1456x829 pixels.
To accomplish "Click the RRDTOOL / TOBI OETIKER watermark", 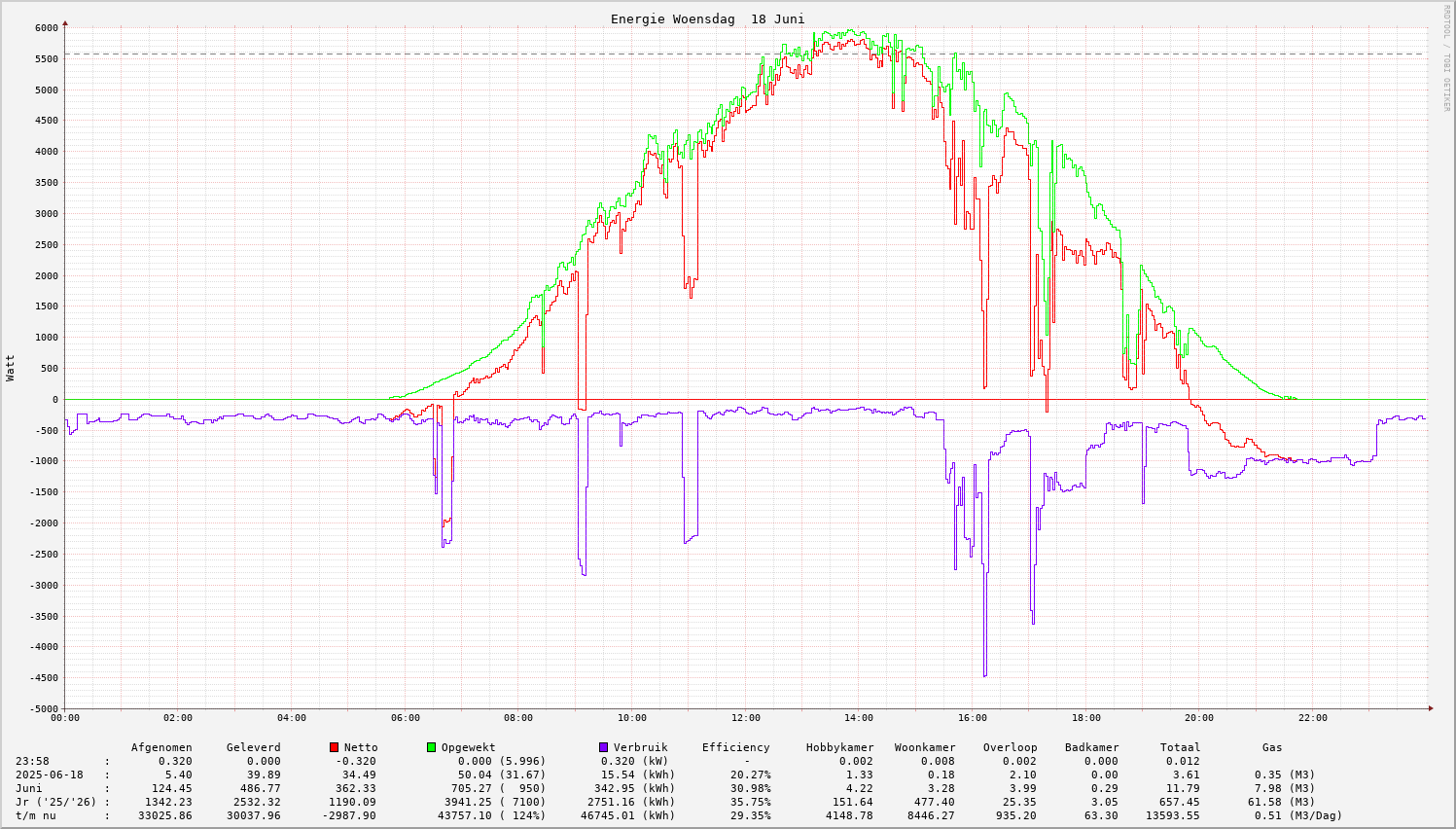I will pyautogui.click(x=1446, y=57).
